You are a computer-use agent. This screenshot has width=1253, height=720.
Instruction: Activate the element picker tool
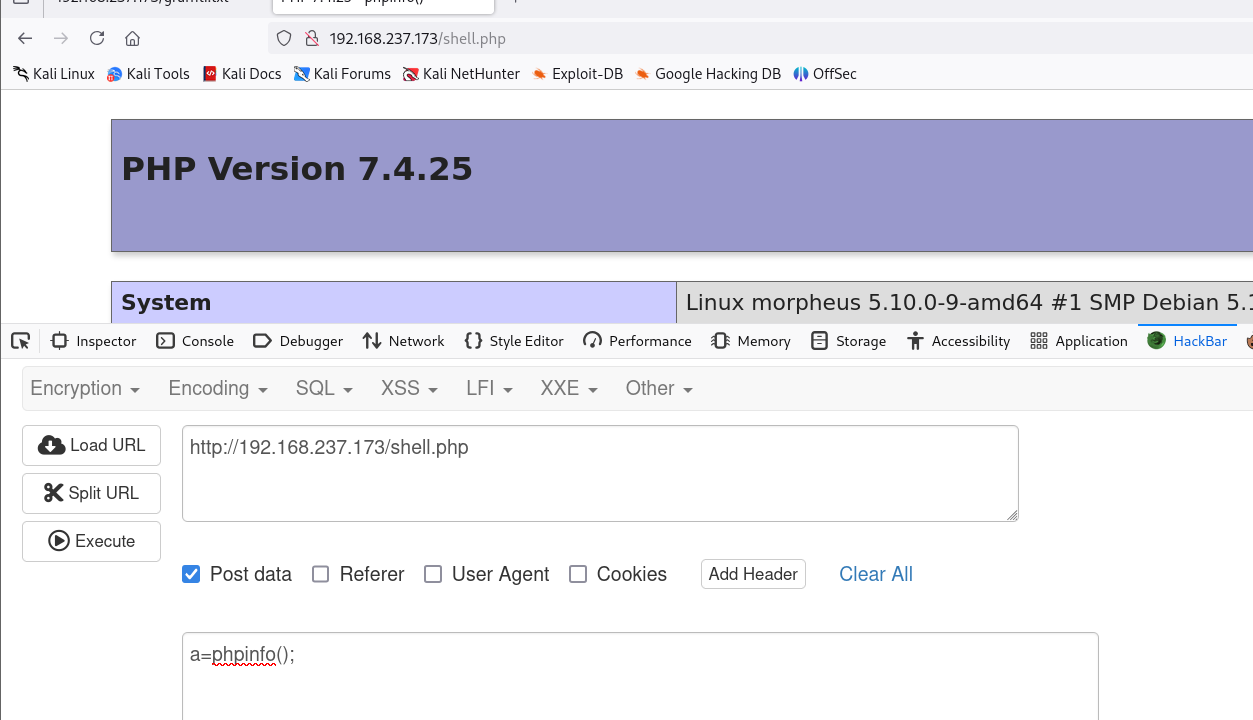click(x=20, y=341)
